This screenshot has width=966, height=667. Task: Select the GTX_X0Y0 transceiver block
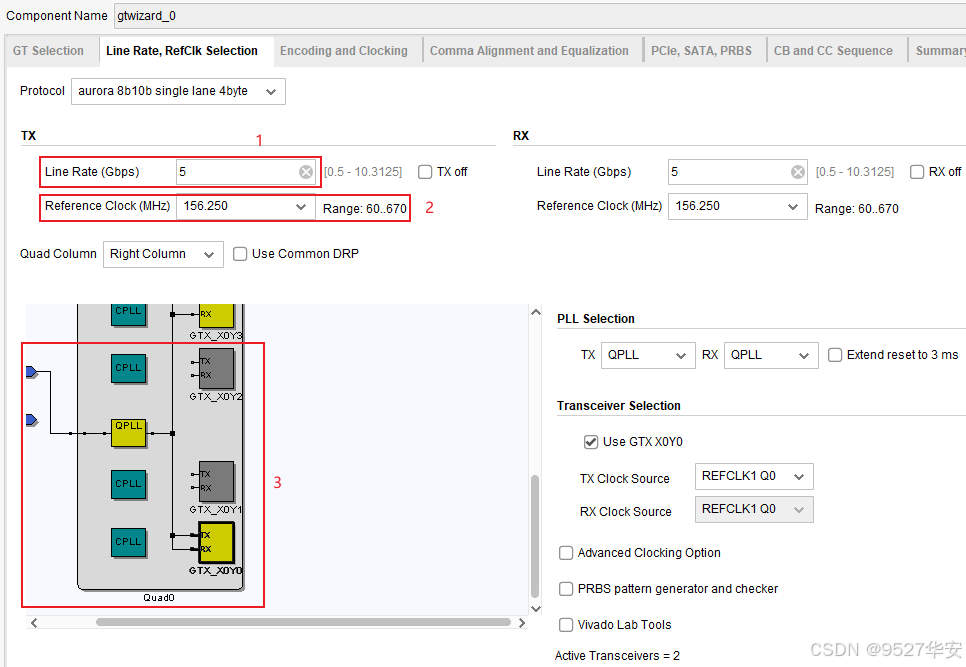216,543
